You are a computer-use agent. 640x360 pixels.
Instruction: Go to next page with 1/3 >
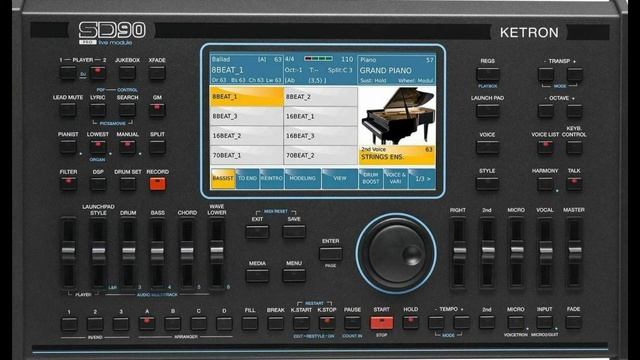(x=422, y=178)
